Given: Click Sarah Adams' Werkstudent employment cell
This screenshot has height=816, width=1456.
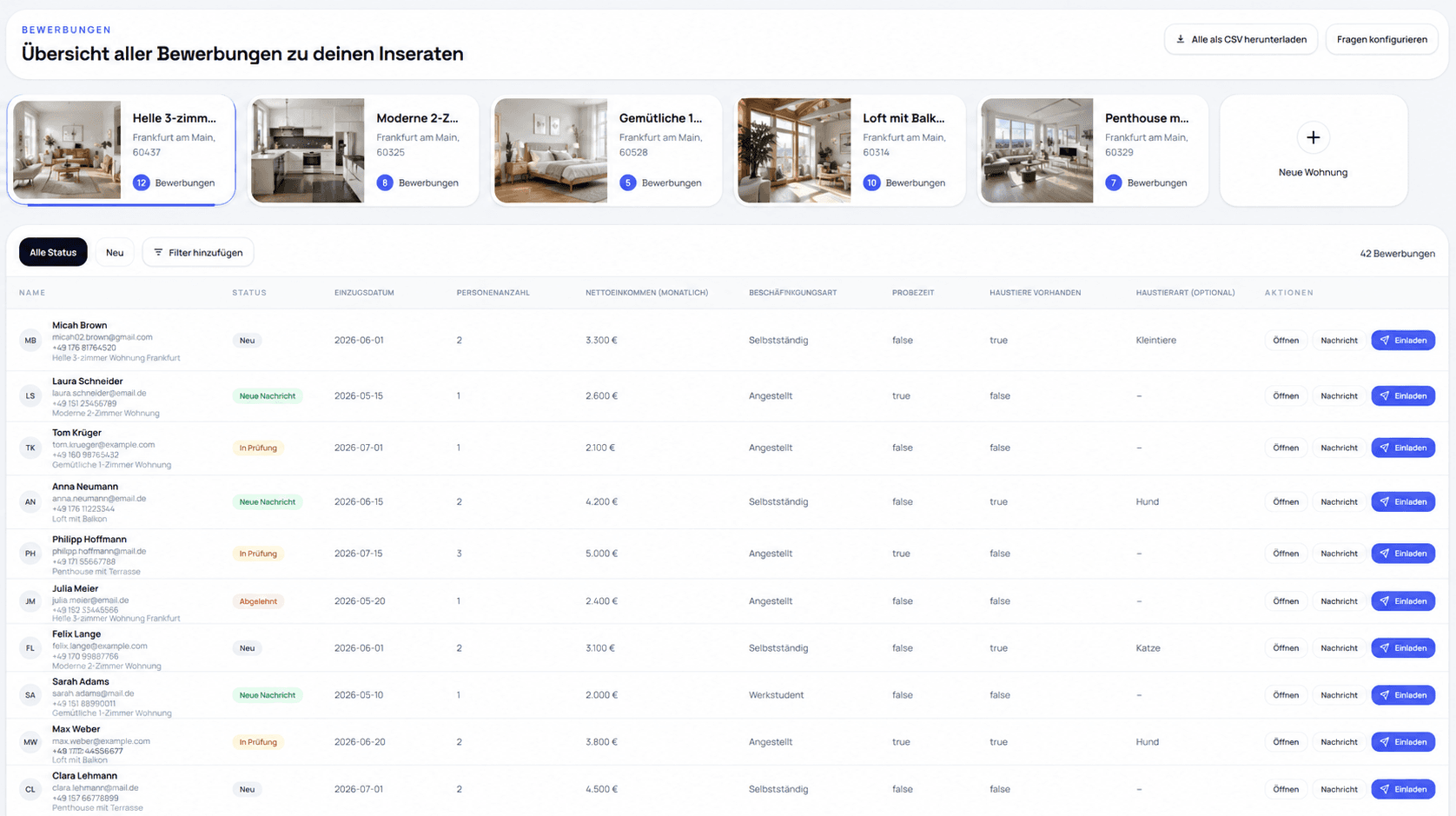Looking at the screenshot, I should tap(776, 695).
